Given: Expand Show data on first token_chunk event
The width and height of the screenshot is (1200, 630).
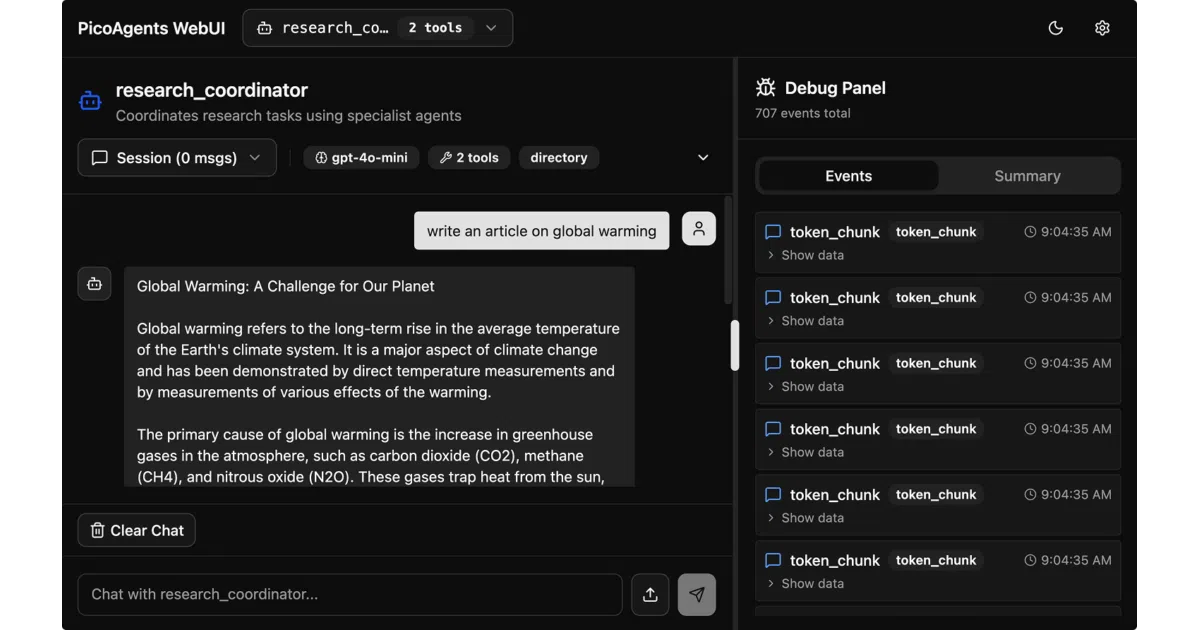Looking at the screenshot, I should (805, 255).
